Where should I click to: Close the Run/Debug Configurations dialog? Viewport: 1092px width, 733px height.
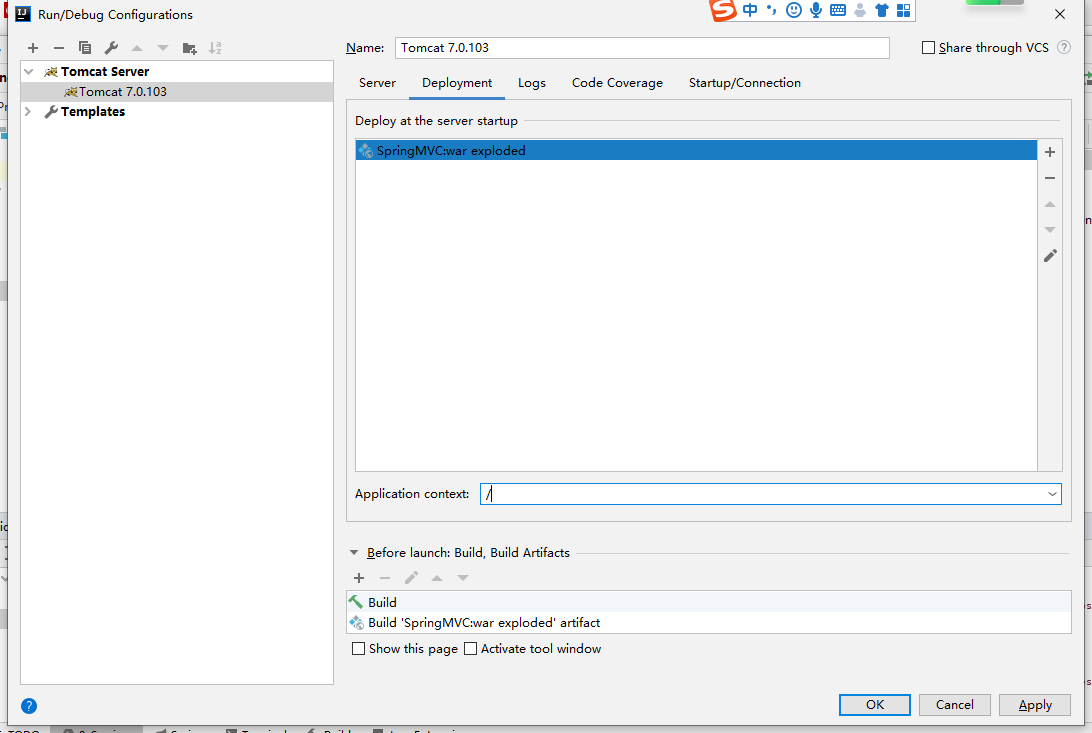1060,14
